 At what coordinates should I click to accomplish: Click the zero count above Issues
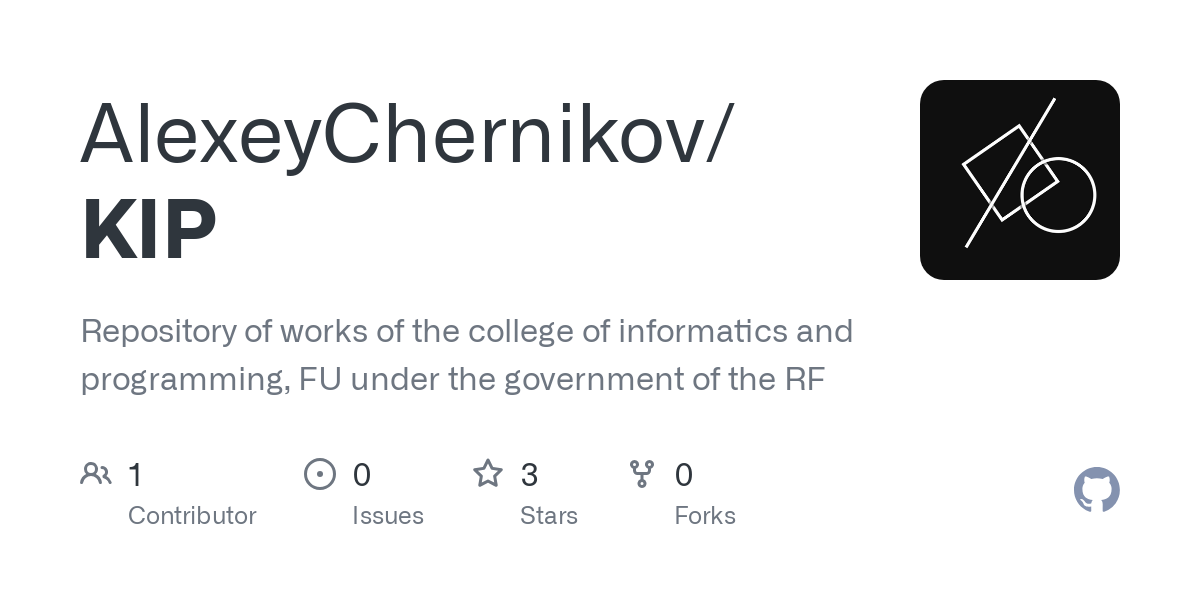tap(362, 474)
